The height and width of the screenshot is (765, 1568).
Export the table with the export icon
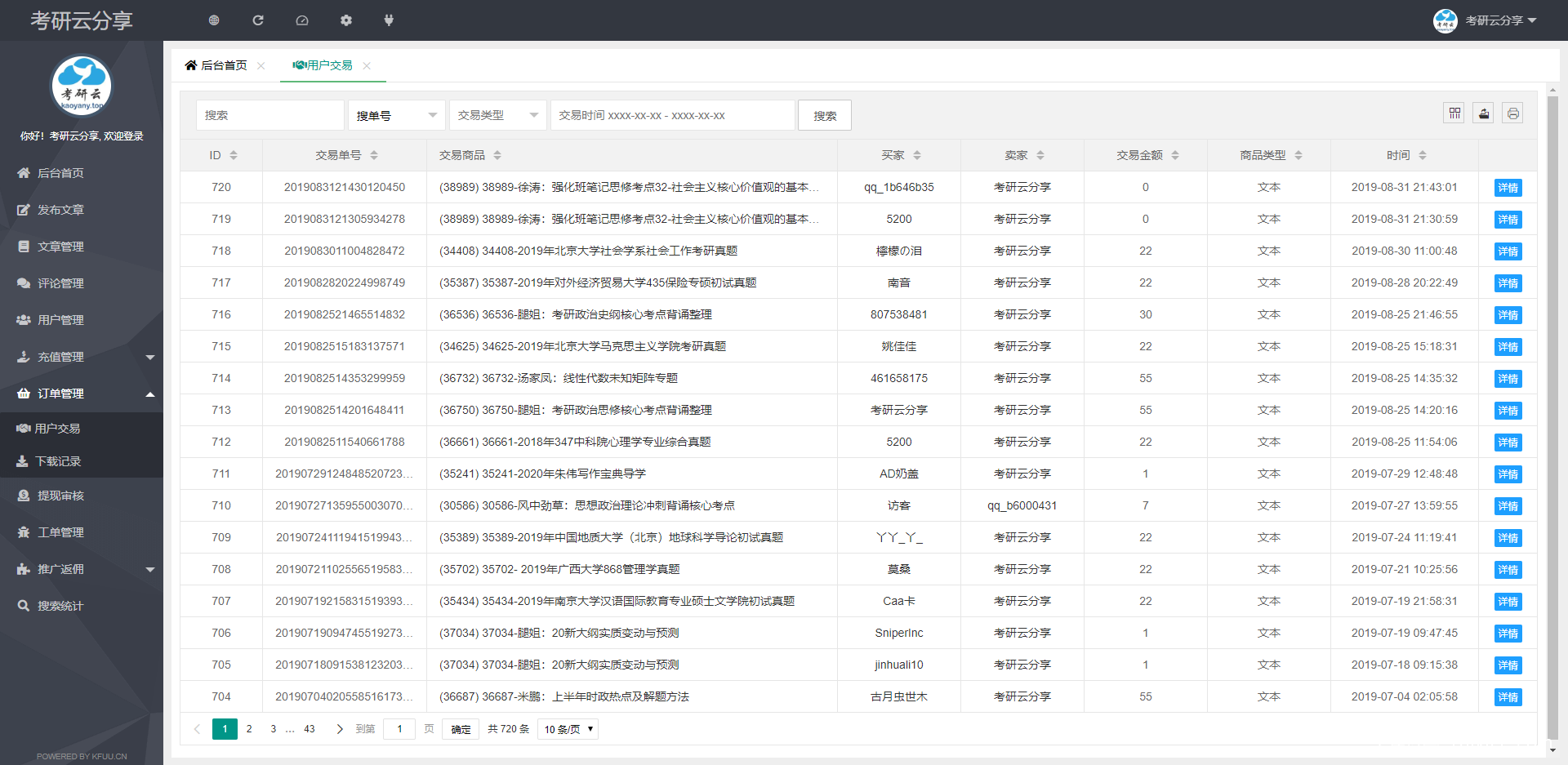[x=1483, y=113]
